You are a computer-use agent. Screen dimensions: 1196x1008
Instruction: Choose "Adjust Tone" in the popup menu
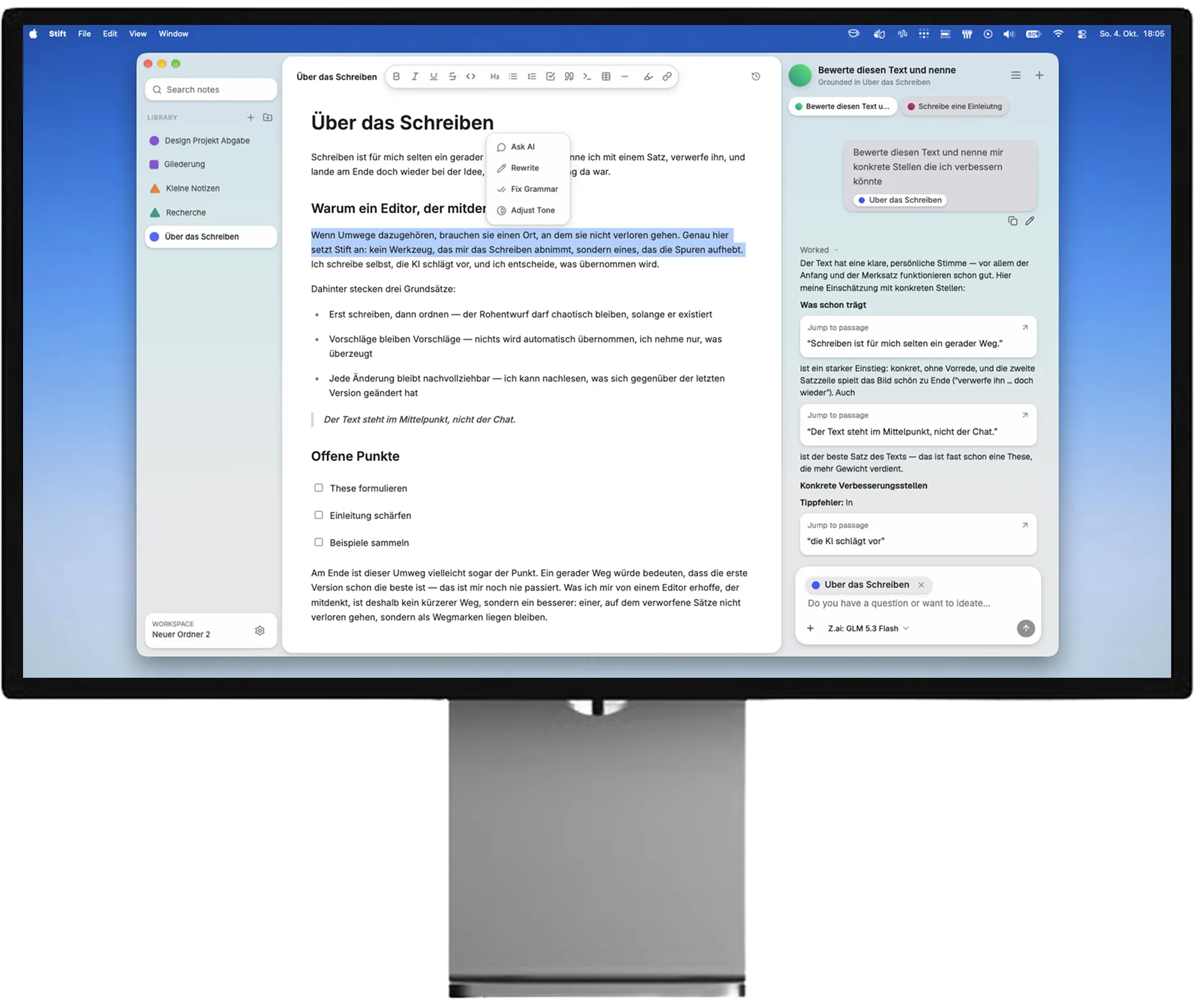pyautogui.click(x=528, y=211)
